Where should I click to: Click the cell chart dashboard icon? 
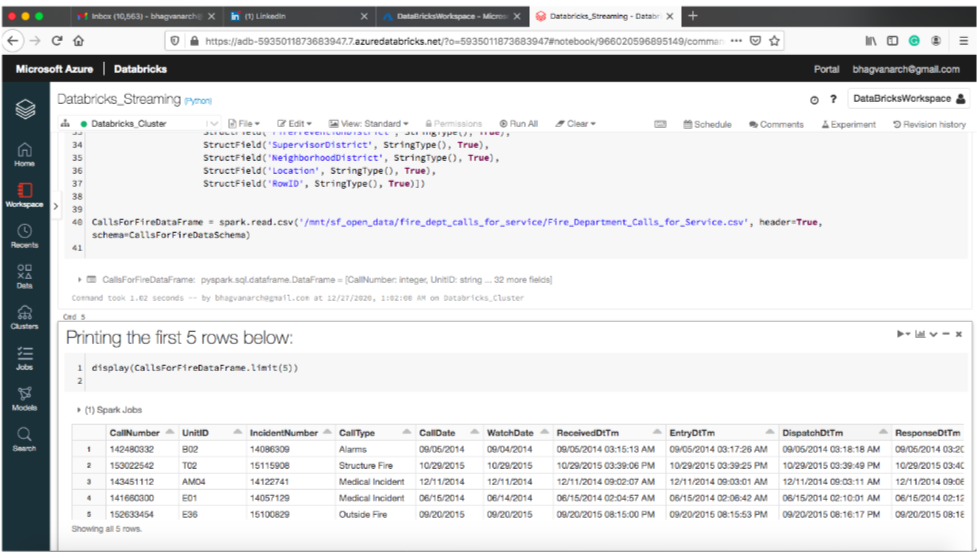click(920, 334)
